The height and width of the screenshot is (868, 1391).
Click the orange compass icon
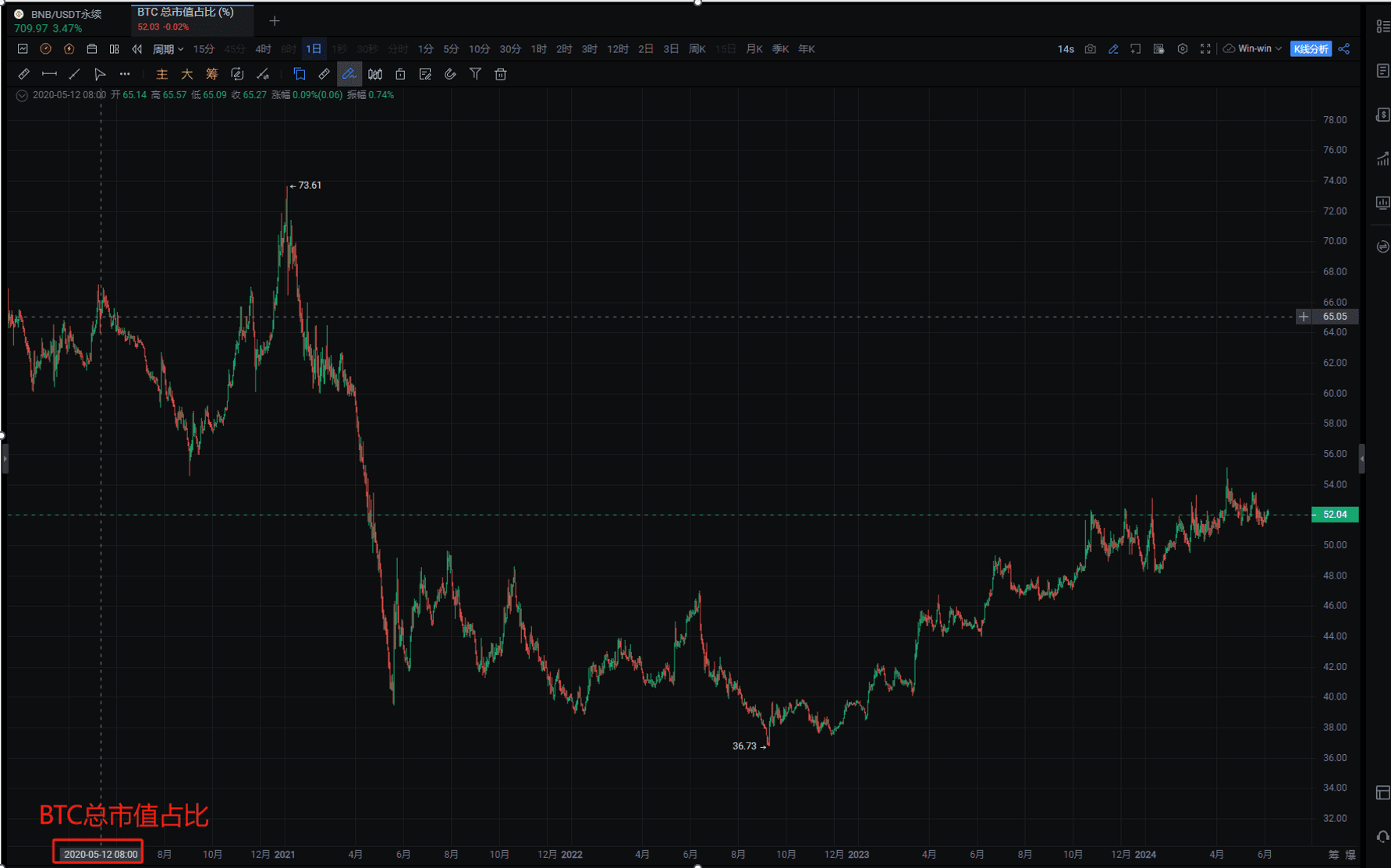click(46, 49)
